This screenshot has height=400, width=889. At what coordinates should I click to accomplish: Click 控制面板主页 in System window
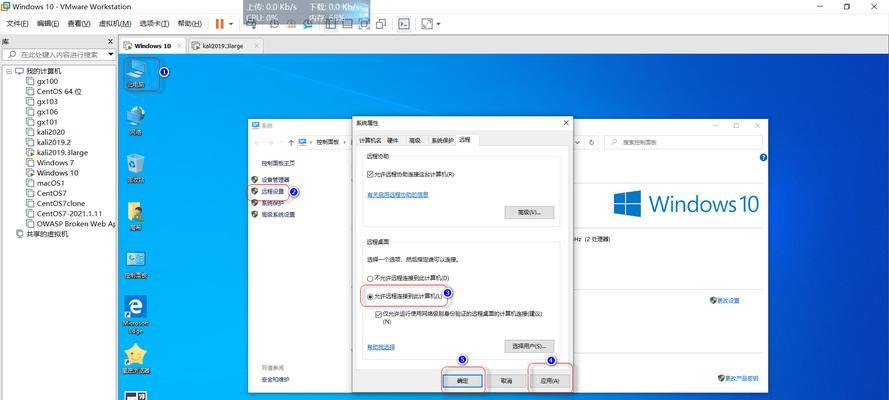pos(278,163)
